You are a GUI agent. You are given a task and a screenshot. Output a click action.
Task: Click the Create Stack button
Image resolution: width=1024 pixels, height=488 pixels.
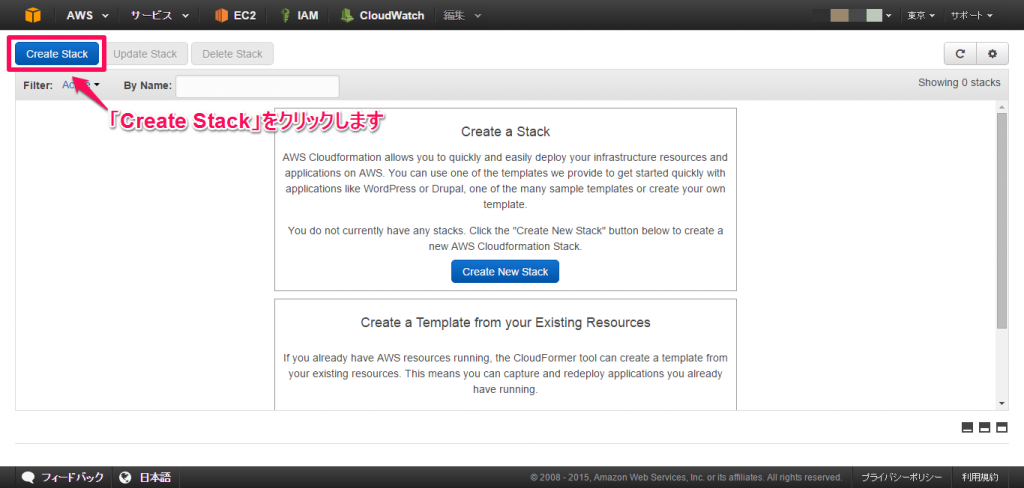(57, 54)
